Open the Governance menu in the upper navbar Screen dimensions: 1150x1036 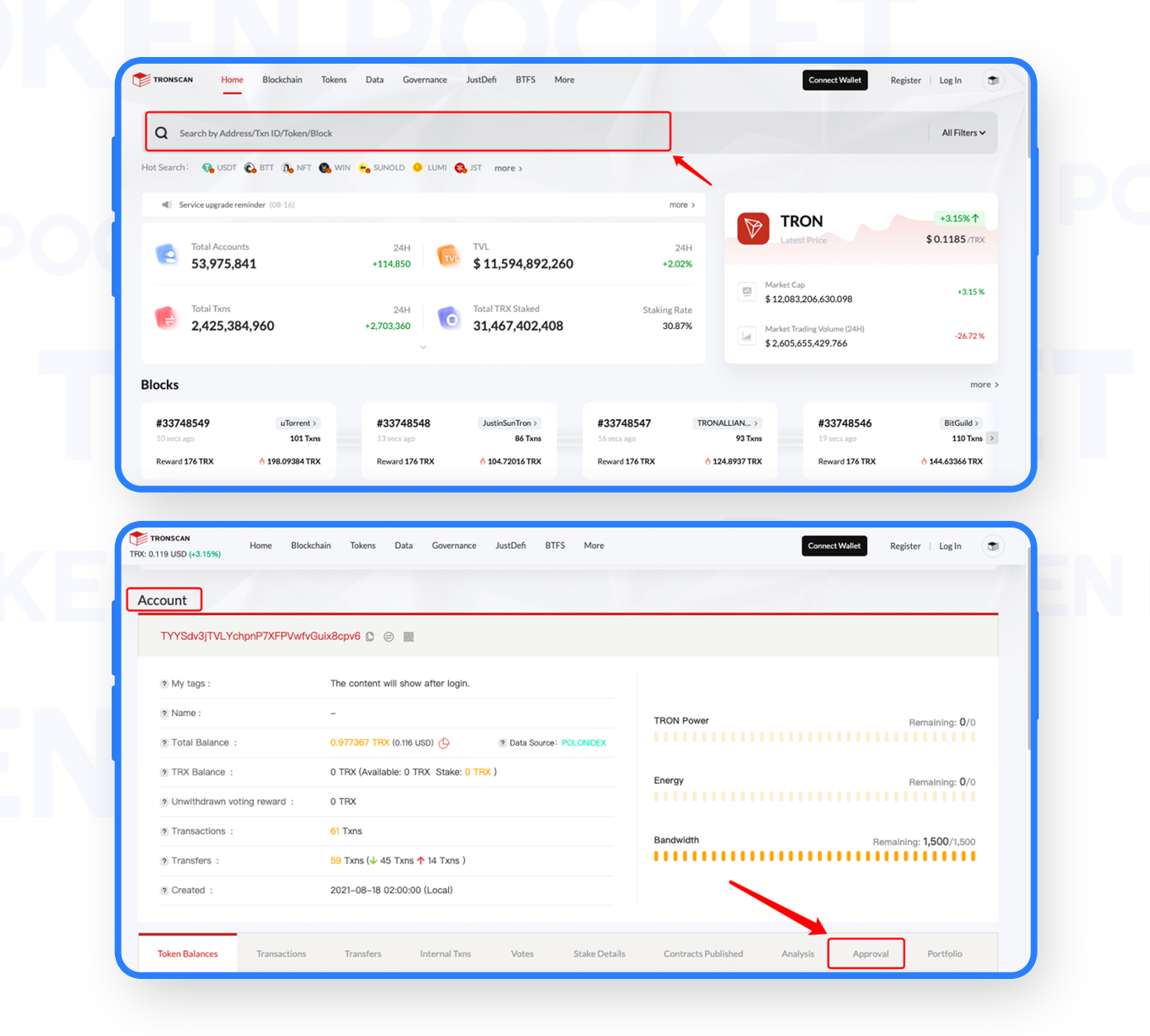(x=425, y=80)
